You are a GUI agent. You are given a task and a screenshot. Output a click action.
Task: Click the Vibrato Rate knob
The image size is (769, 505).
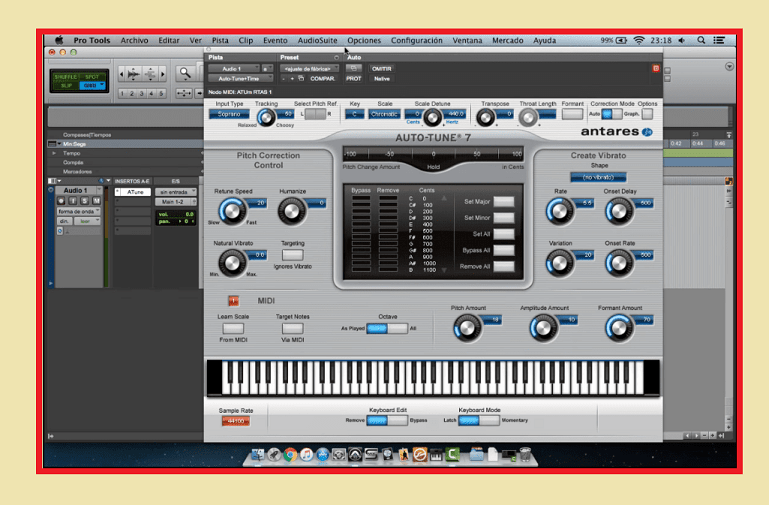[x=560, y=211]
